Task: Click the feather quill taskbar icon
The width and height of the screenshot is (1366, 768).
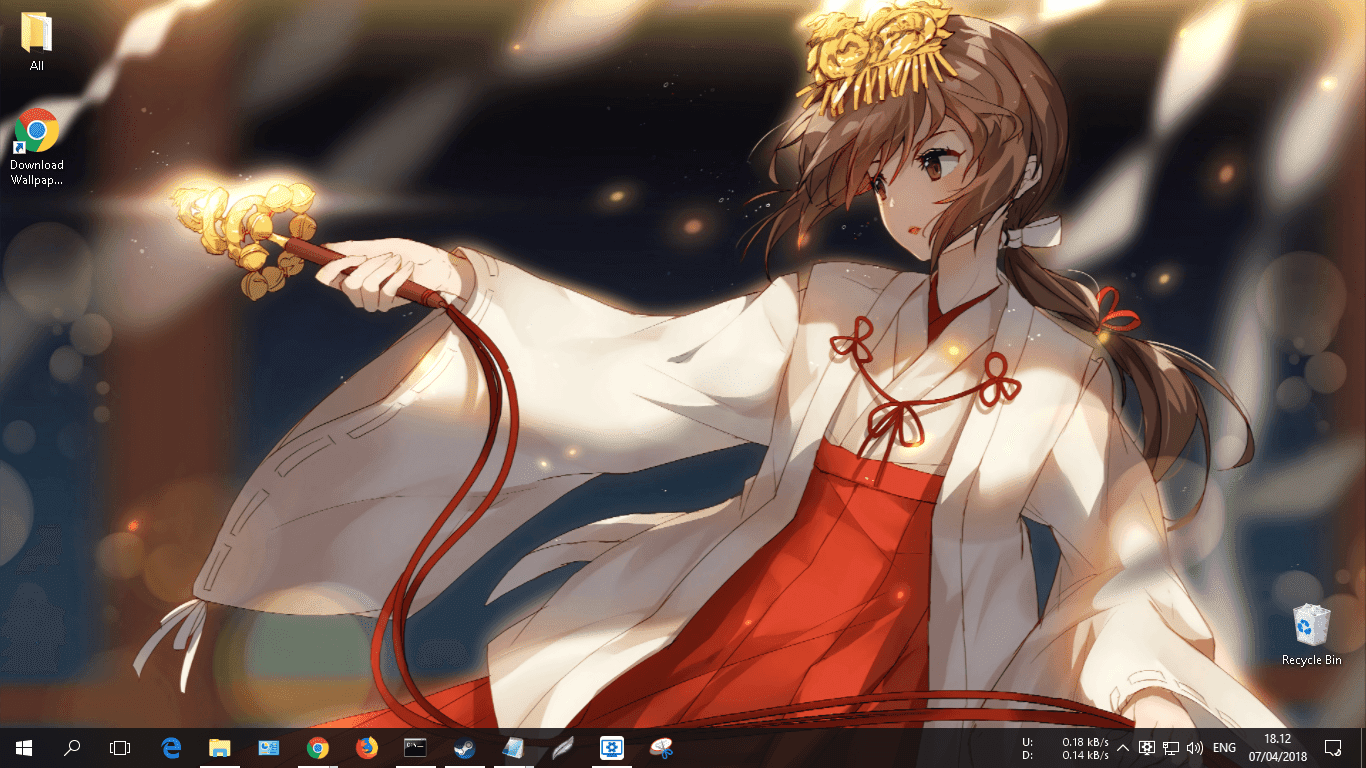Action: click(563, 747)
